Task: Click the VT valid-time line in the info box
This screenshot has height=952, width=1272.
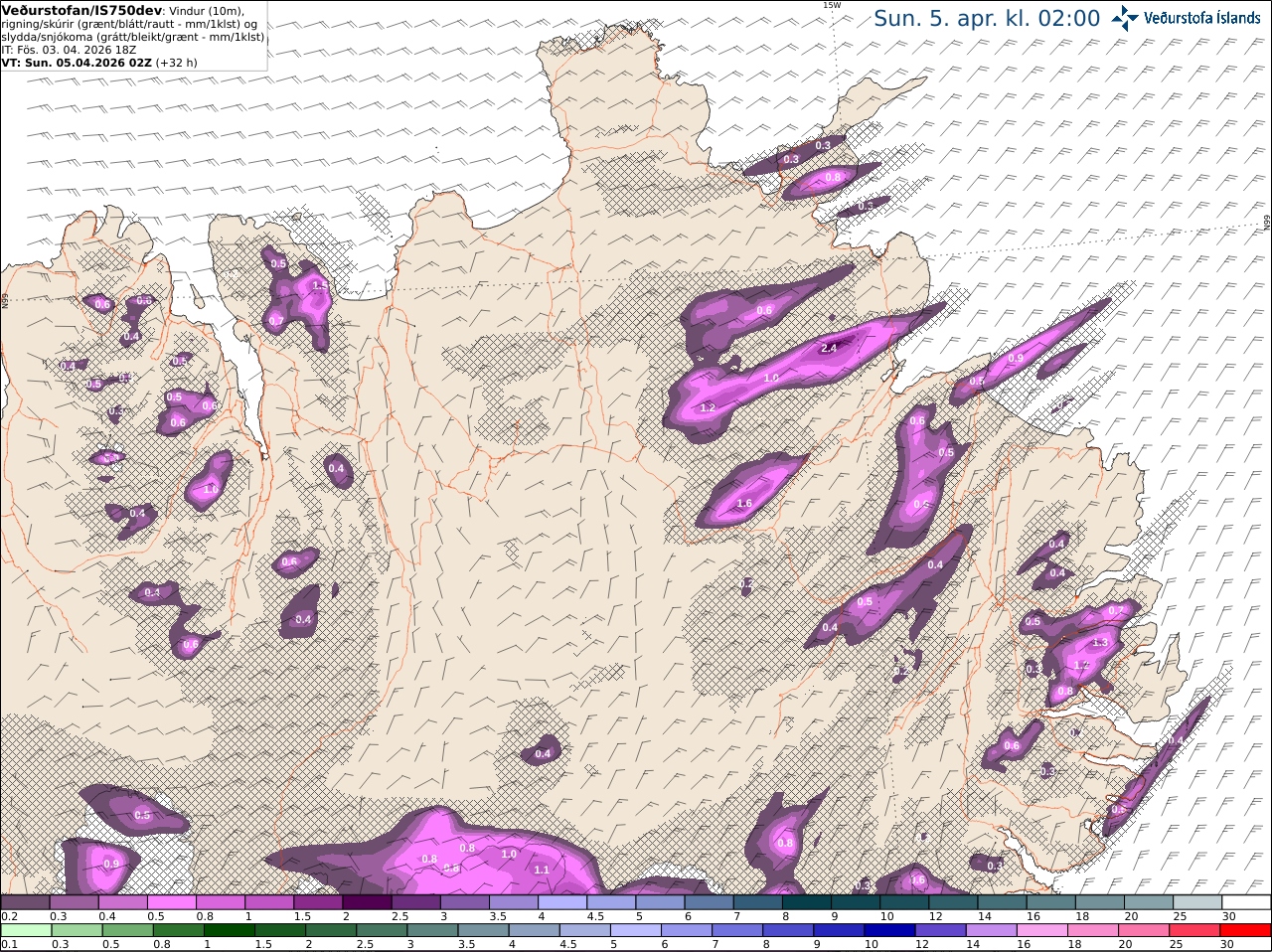Action: pos(99,62)
